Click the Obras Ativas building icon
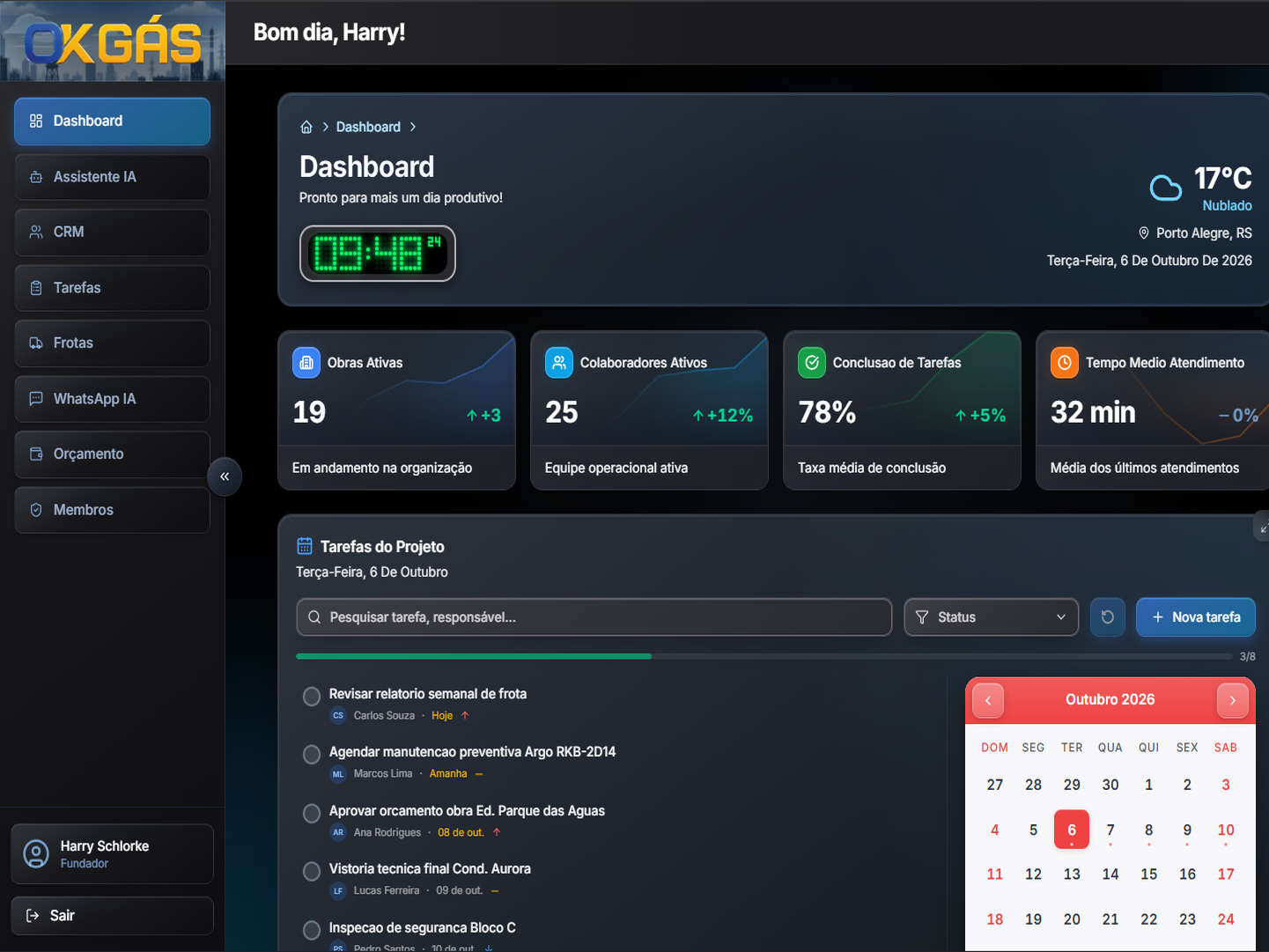This screenshot has height=952, width=1269. coord(306,362)
